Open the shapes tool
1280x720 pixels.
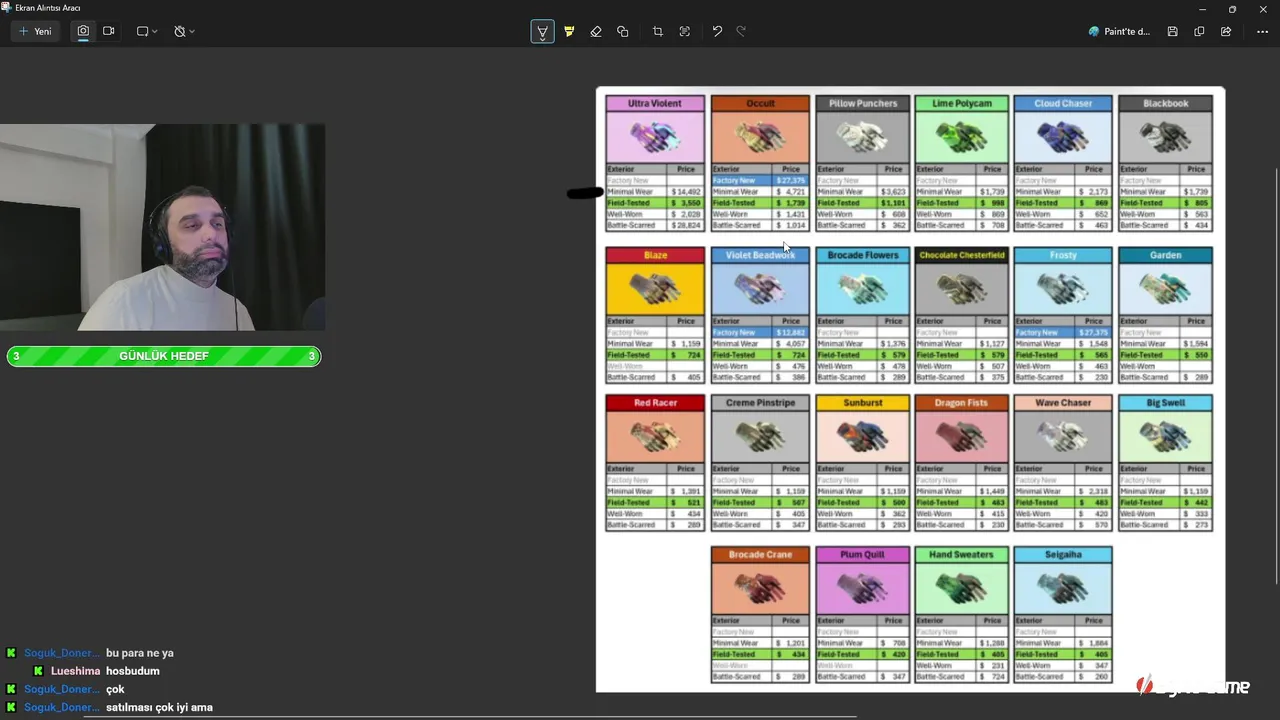point(623,32)
